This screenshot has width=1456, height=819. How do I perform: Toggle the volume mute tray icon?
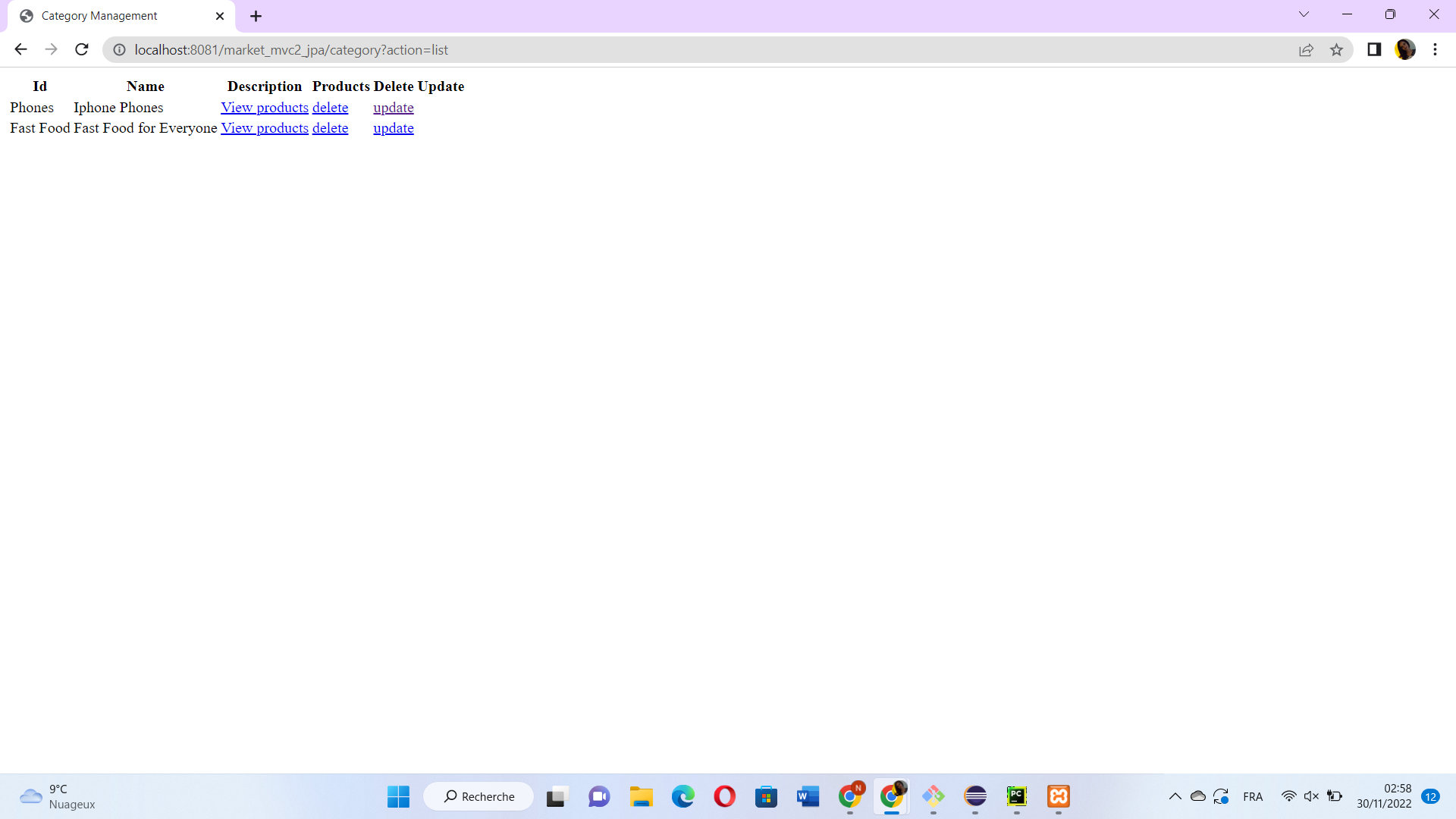(1311, 796)
